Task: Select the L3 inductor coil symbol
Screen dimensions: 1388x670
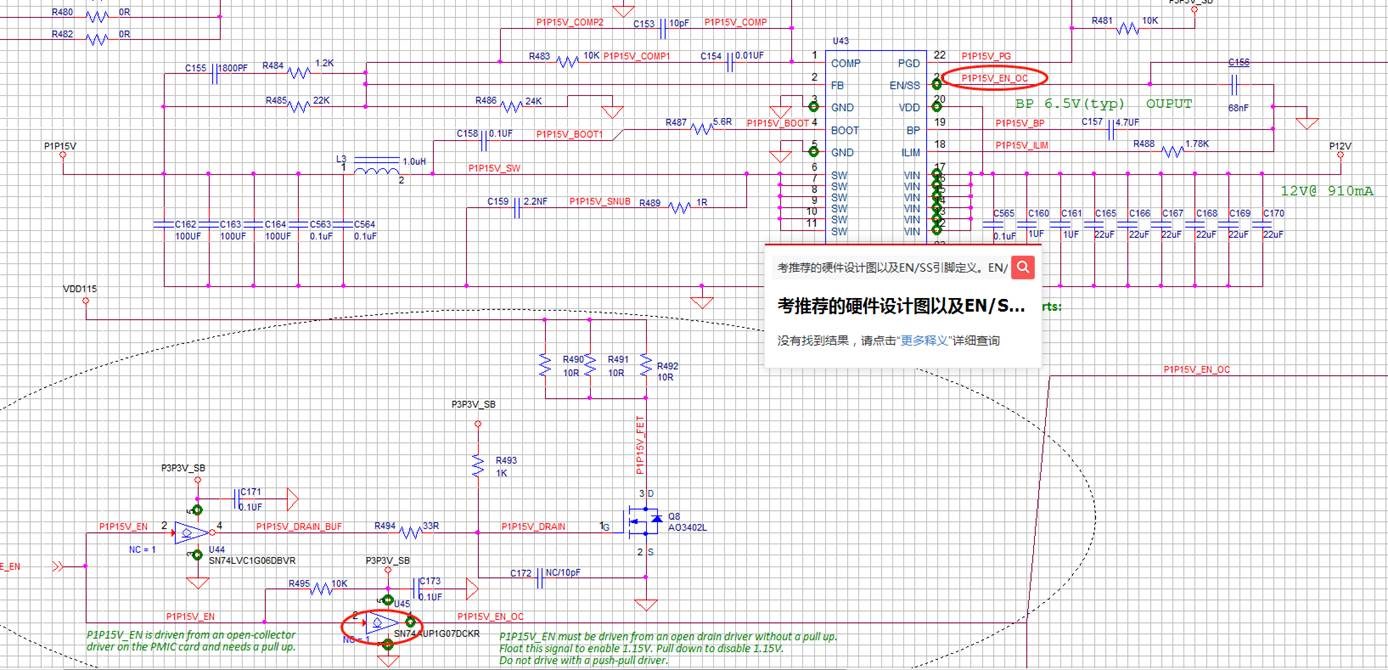Action: pos(375,167)
